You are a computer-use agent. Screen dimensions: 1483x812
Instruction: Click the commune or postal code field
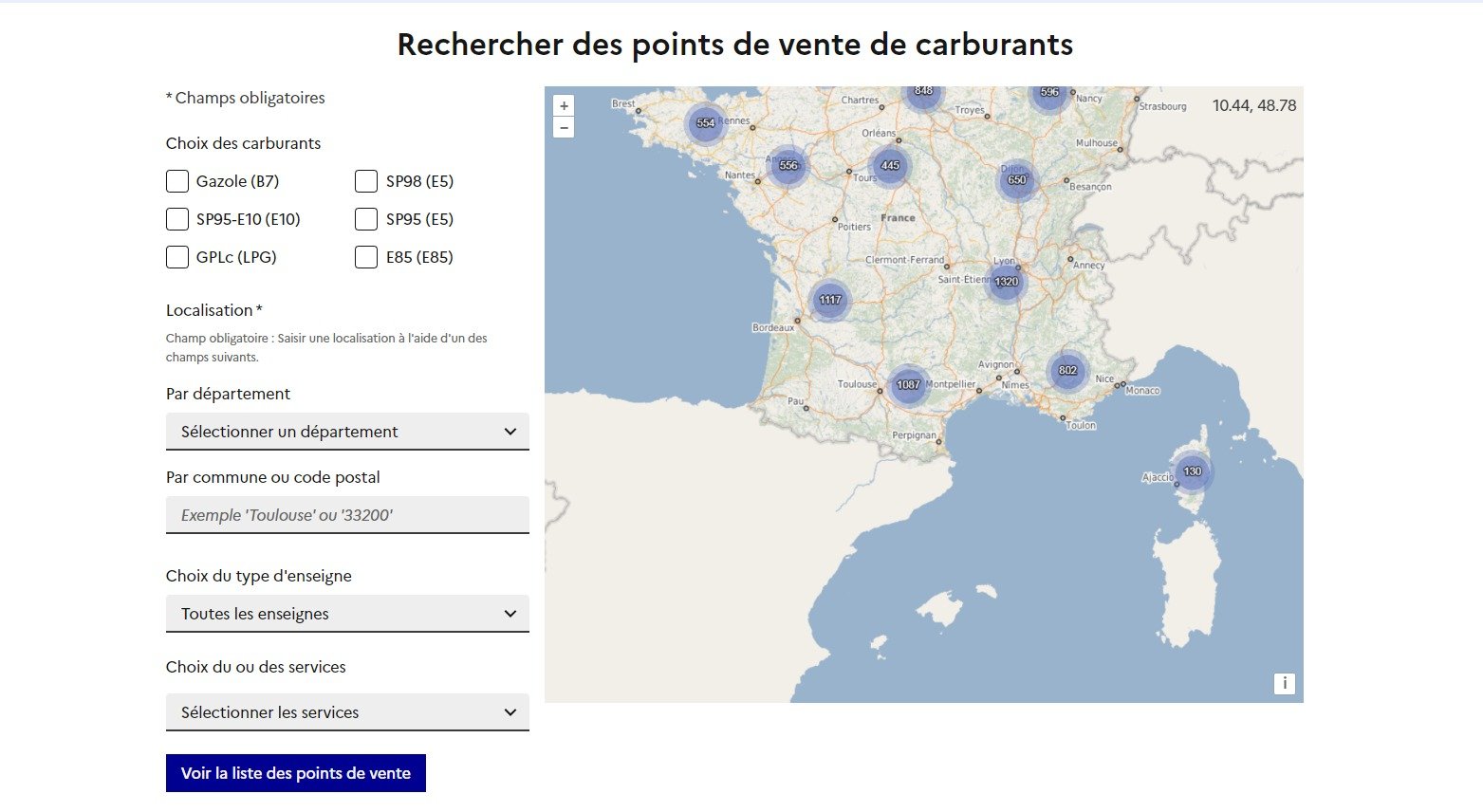point(347,515)
